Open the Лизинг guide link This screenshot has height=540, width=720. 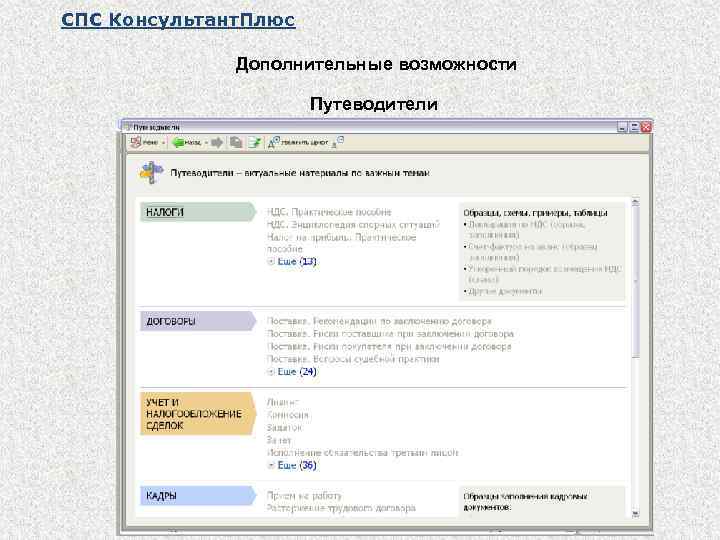[x=282, y=402]
